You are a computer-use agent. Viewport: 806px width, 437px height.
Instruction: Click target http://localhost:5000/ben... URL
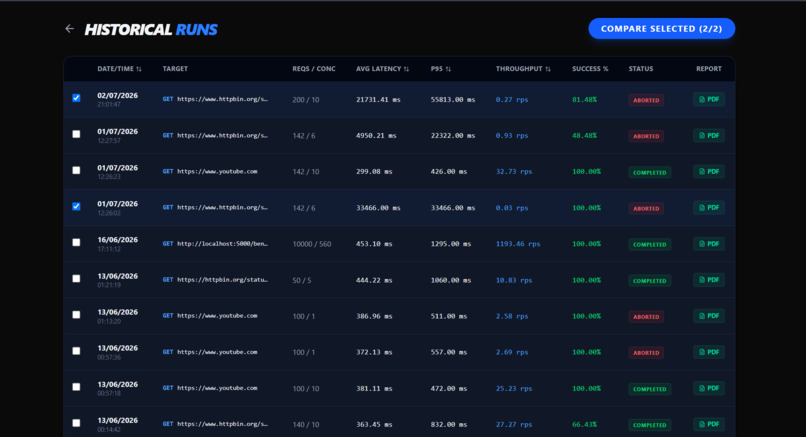(222, 244)
